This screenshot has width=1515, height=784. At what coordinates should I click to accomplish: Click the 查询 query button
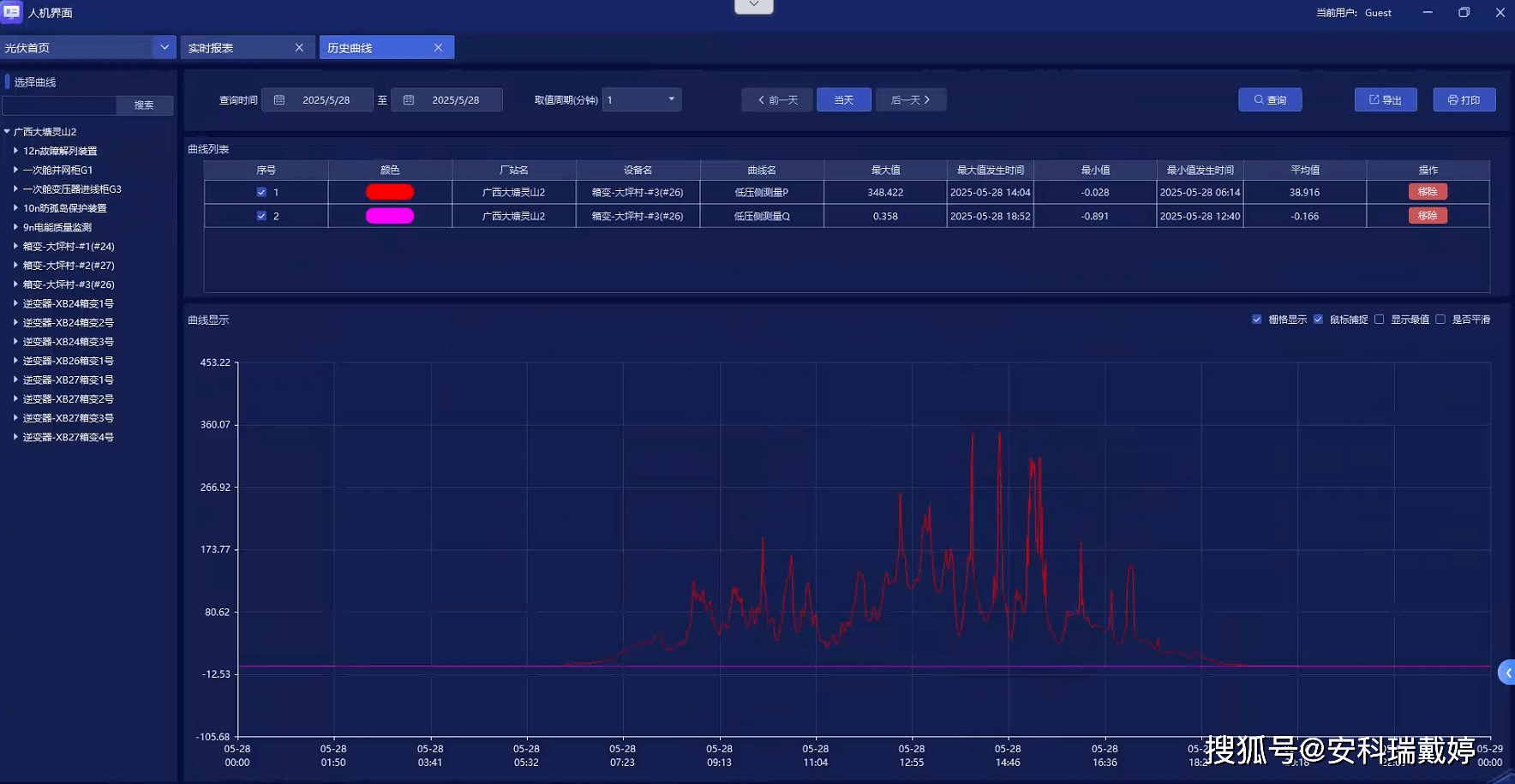click(1270, 100)
